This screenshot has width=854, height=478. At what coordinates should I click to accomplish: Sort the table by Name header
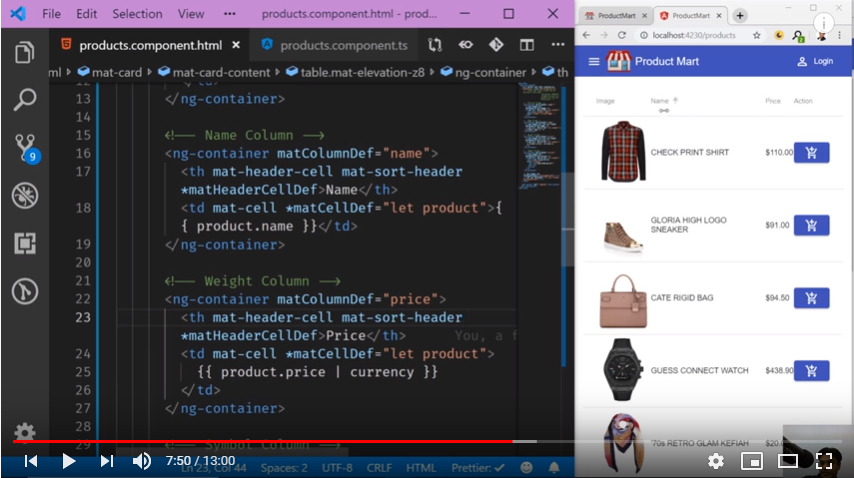659,101
